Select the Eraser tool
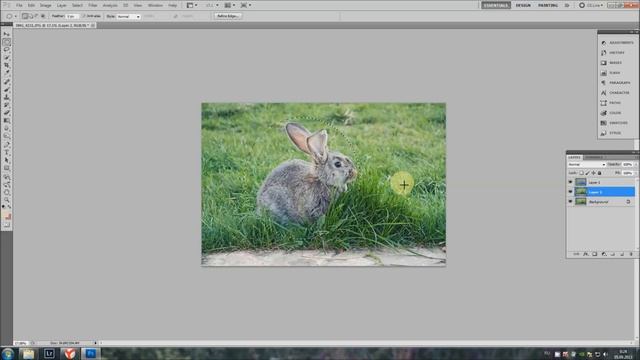Image resolution: width=640 pixels, height=360 pixels. coord(7,113)
